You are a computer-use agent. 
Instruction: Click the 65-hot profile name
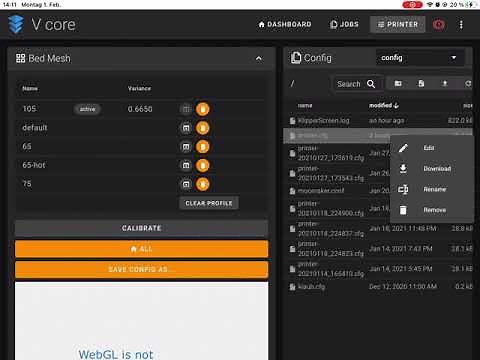34,165
